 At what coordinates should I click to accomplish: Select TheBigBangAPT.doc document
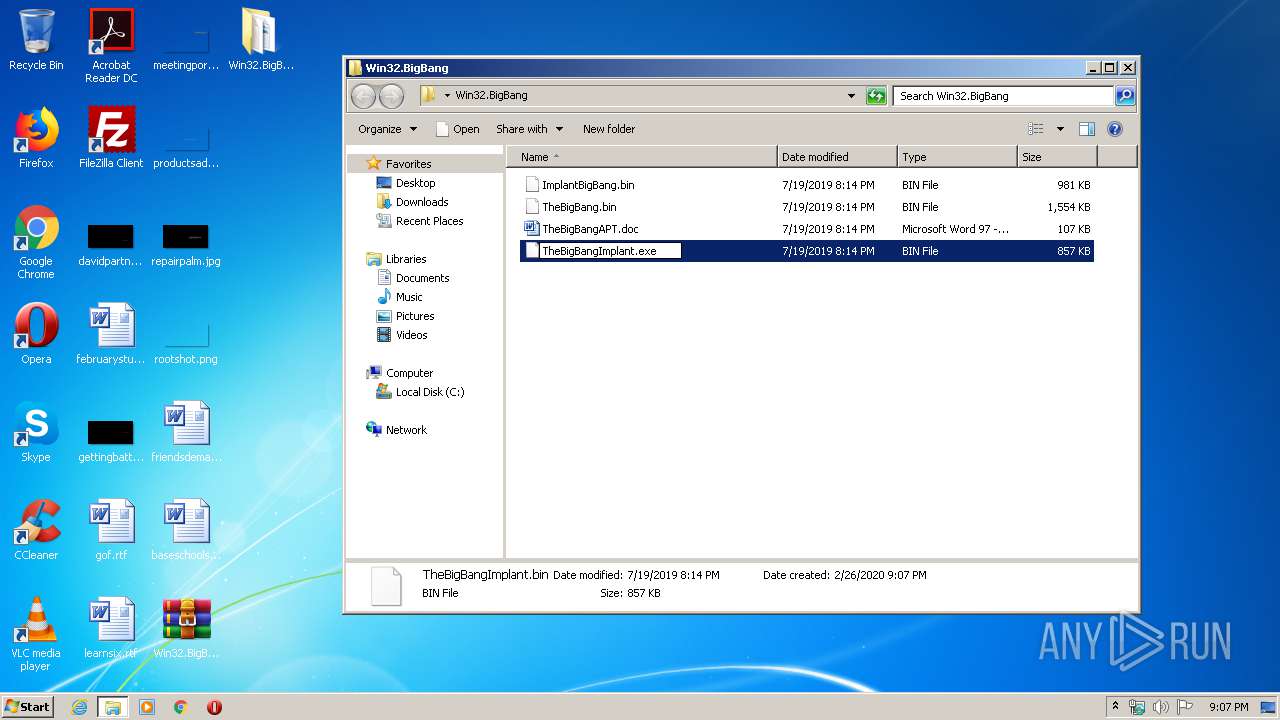tap(807, 229)
